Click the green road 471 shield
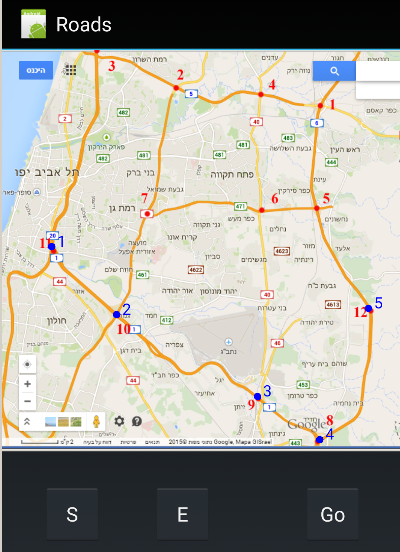Screen dimensions: 400x552 240,206
